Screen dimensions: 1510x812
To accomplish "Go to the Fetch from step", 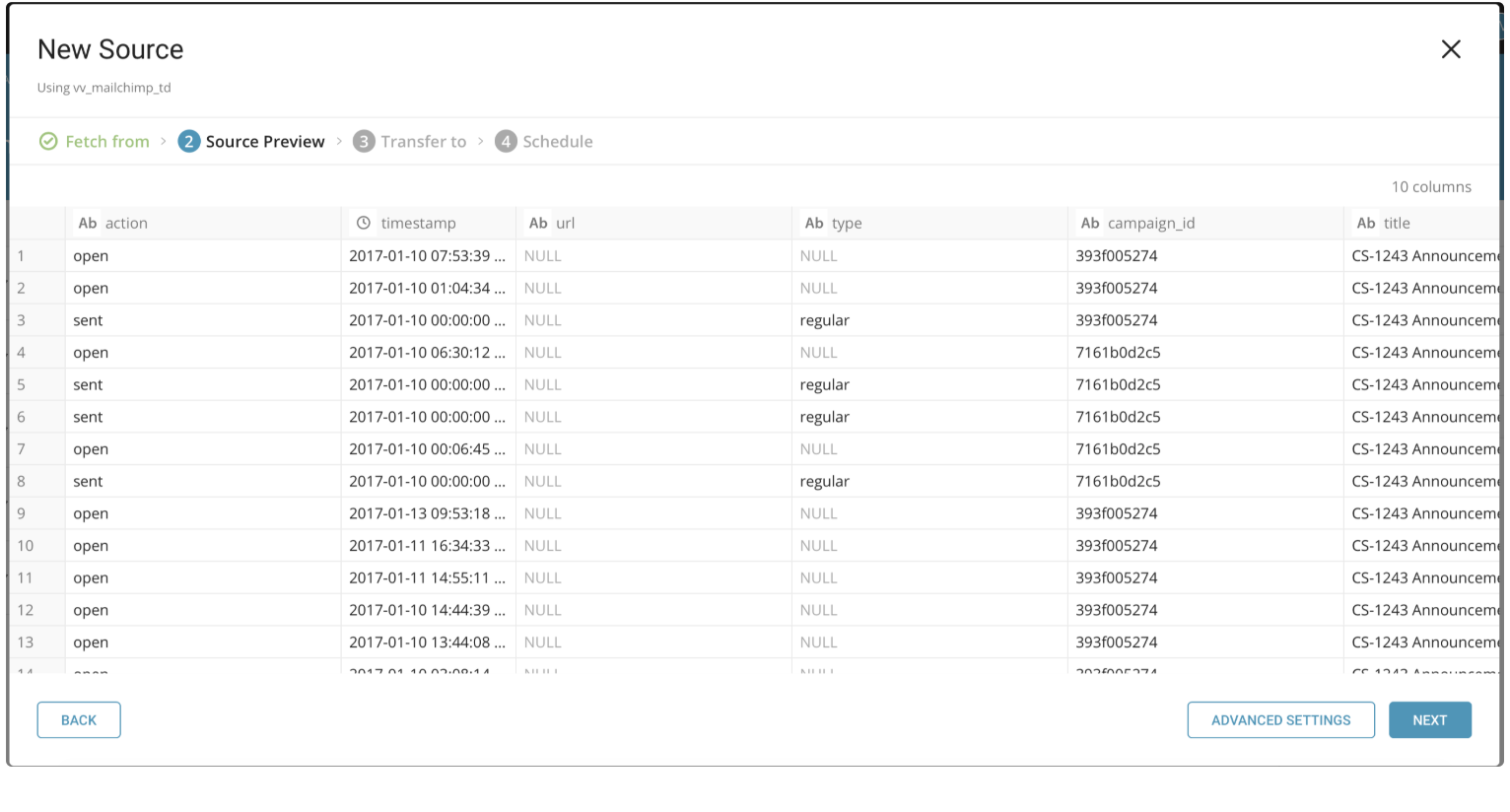I will click(x=107, y=142).
